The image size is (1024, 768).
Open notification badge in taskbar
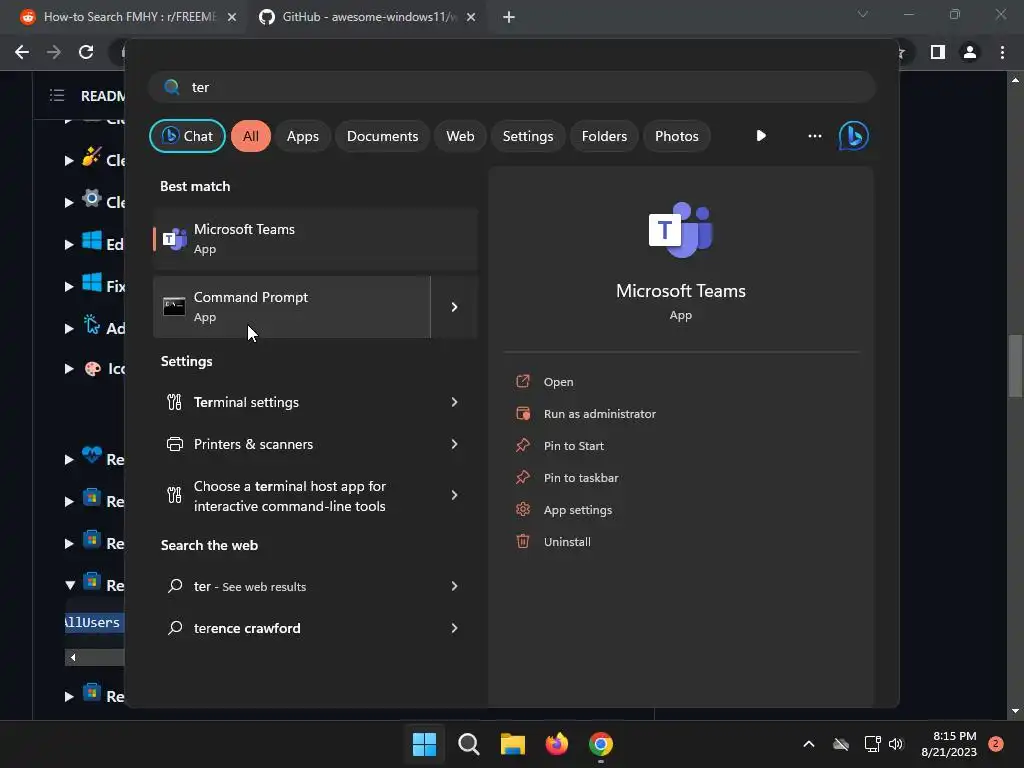point(995,744)
